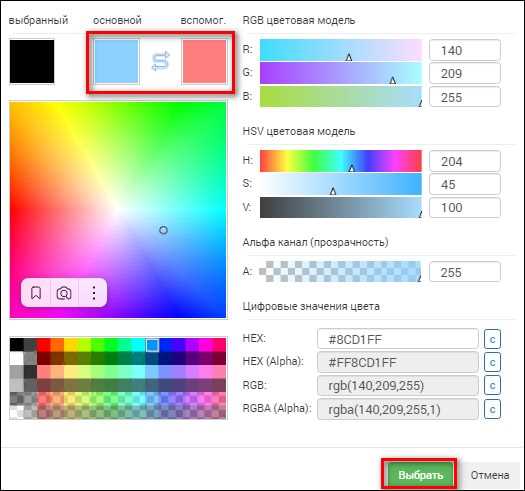Swap main and auxiliary colors icon

tap(161, 61)
